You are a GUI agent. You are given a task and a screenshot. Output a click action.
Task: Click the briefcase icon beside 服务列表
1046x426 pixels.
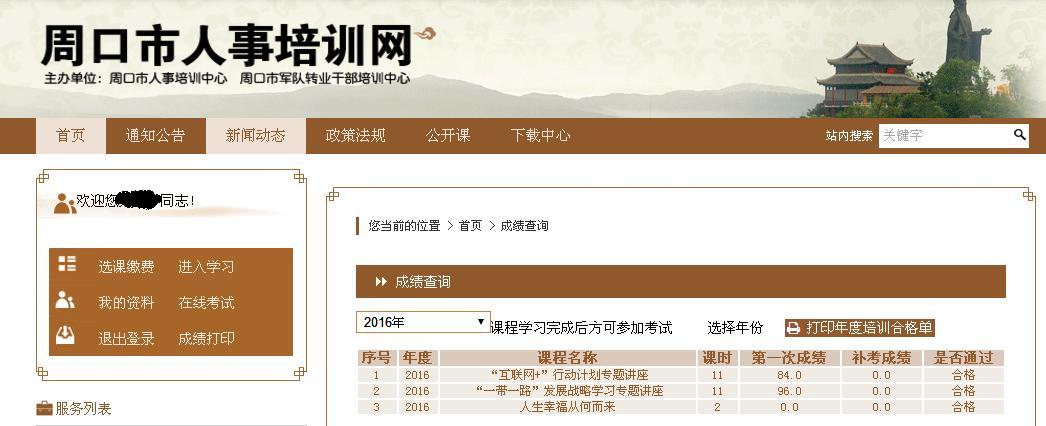44,408
